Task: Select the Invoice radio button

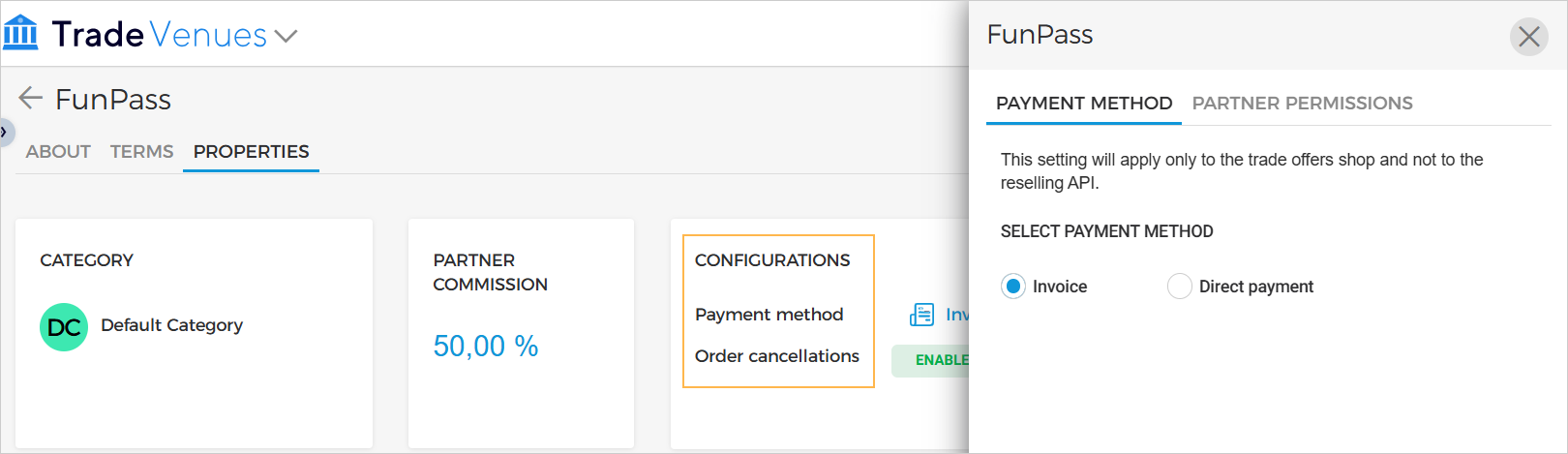Action: coord(1013,287)
